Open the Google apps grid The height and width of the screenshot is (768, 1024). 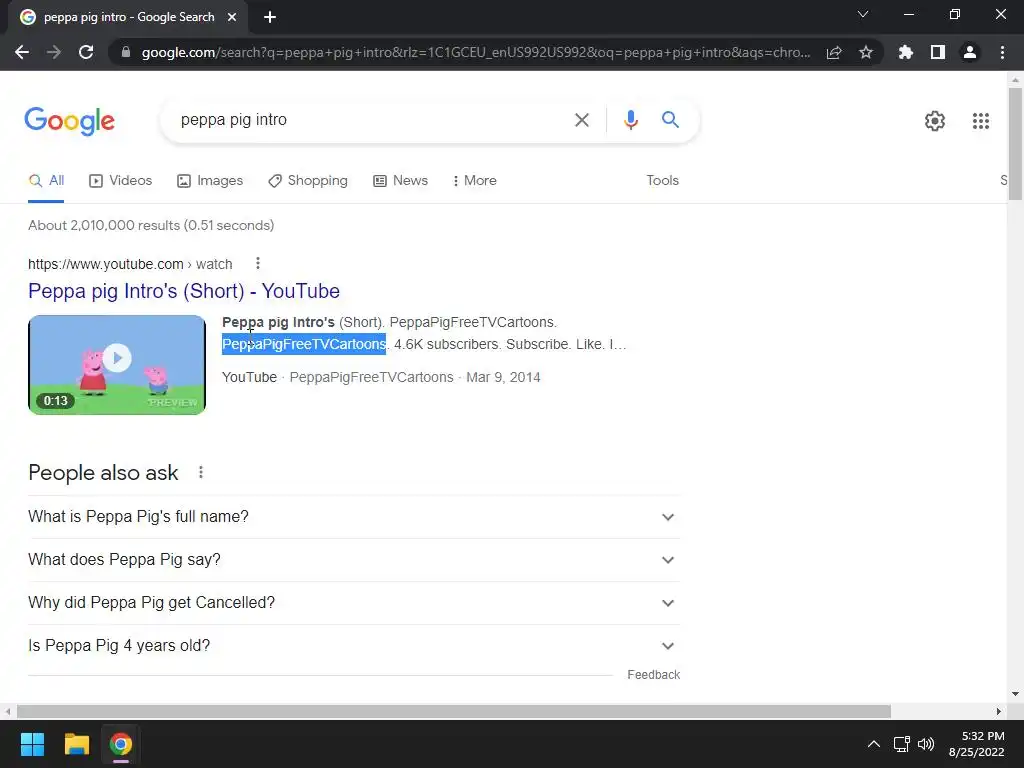981,121
